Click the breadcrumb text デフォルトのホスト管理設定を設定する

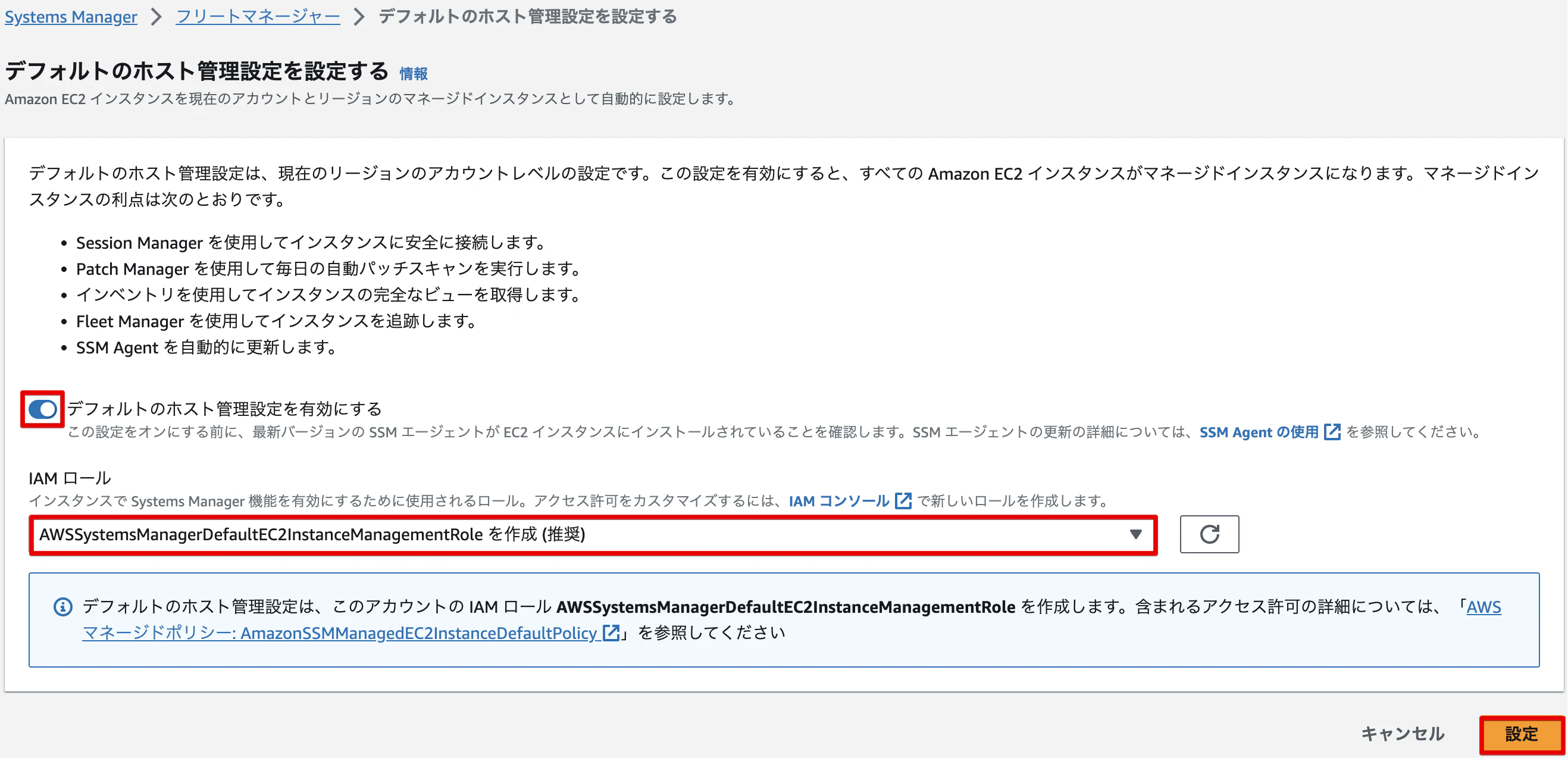pos(528,17)
